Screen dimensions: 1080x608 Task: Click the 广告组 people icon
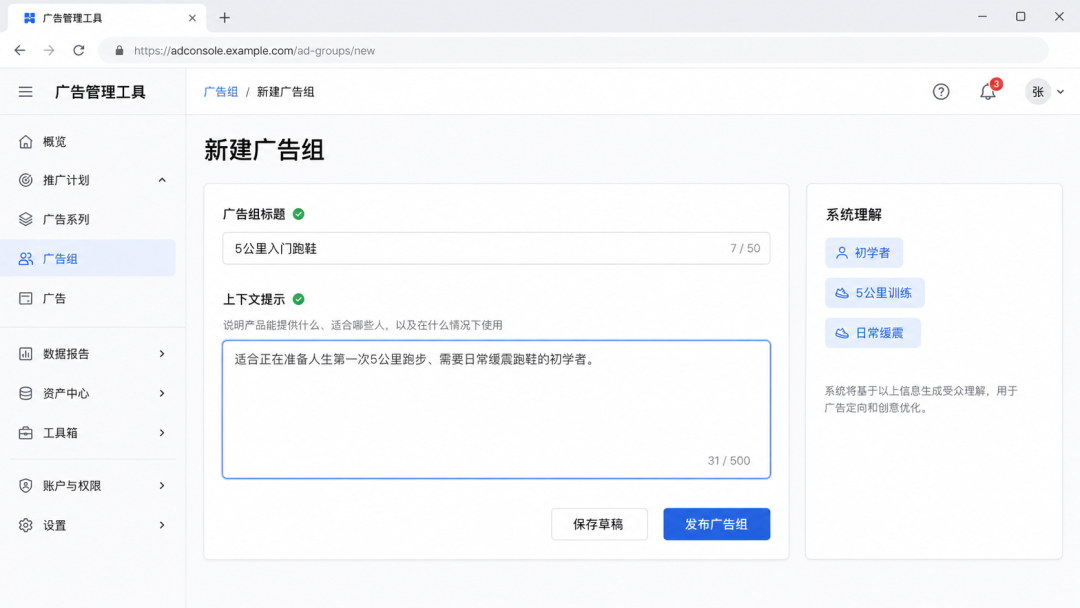click(25, 258)
